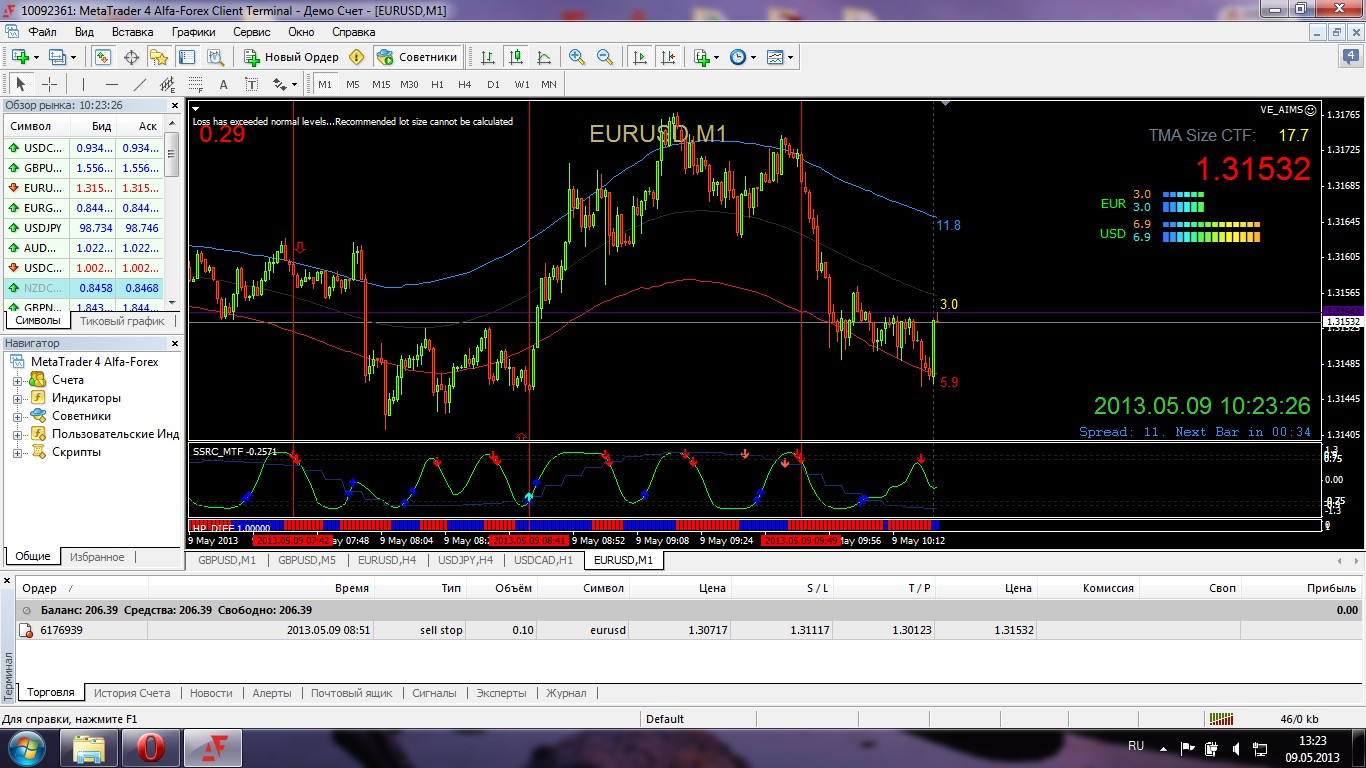Switch to the USDJPY,H4 chart tab
Screen dimensions: 1366x768
(466, 560)
